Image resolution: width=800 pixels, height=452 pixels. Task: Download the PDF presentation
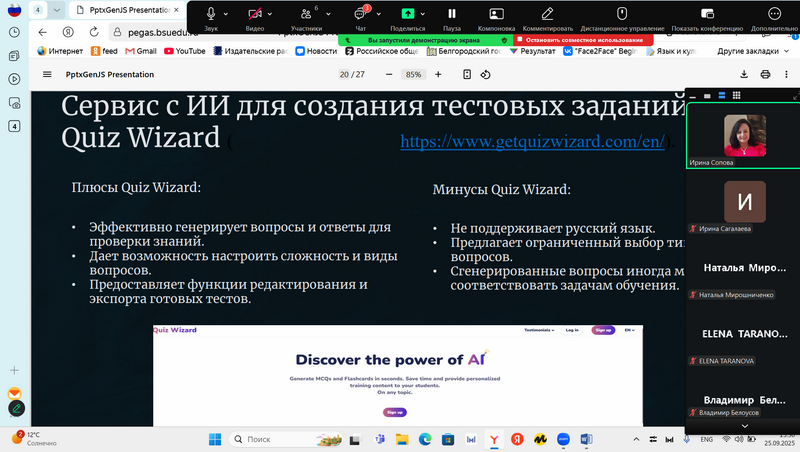744,74
